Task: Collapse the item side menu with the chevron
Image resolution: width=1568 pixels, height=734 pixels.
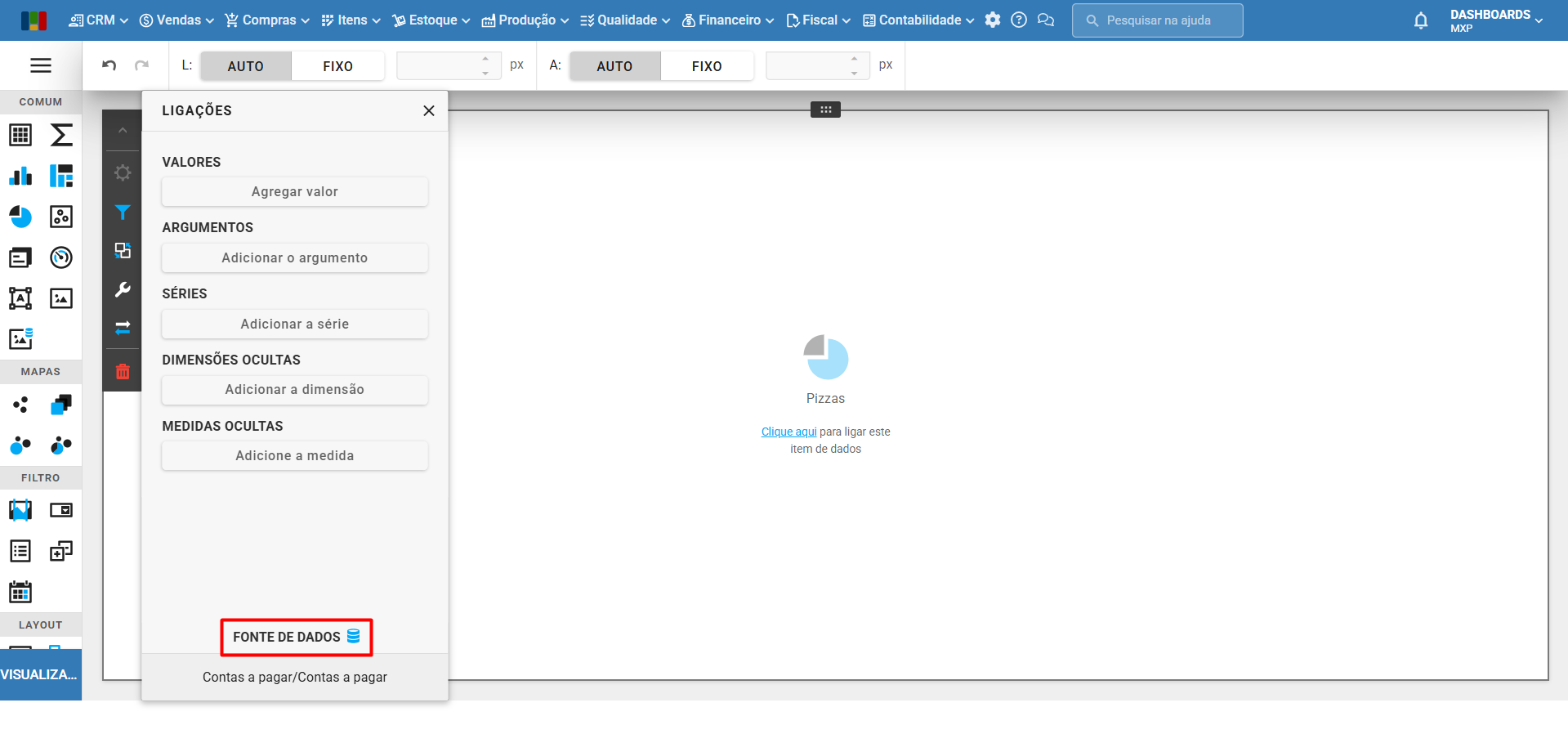Action: (123, 131)
